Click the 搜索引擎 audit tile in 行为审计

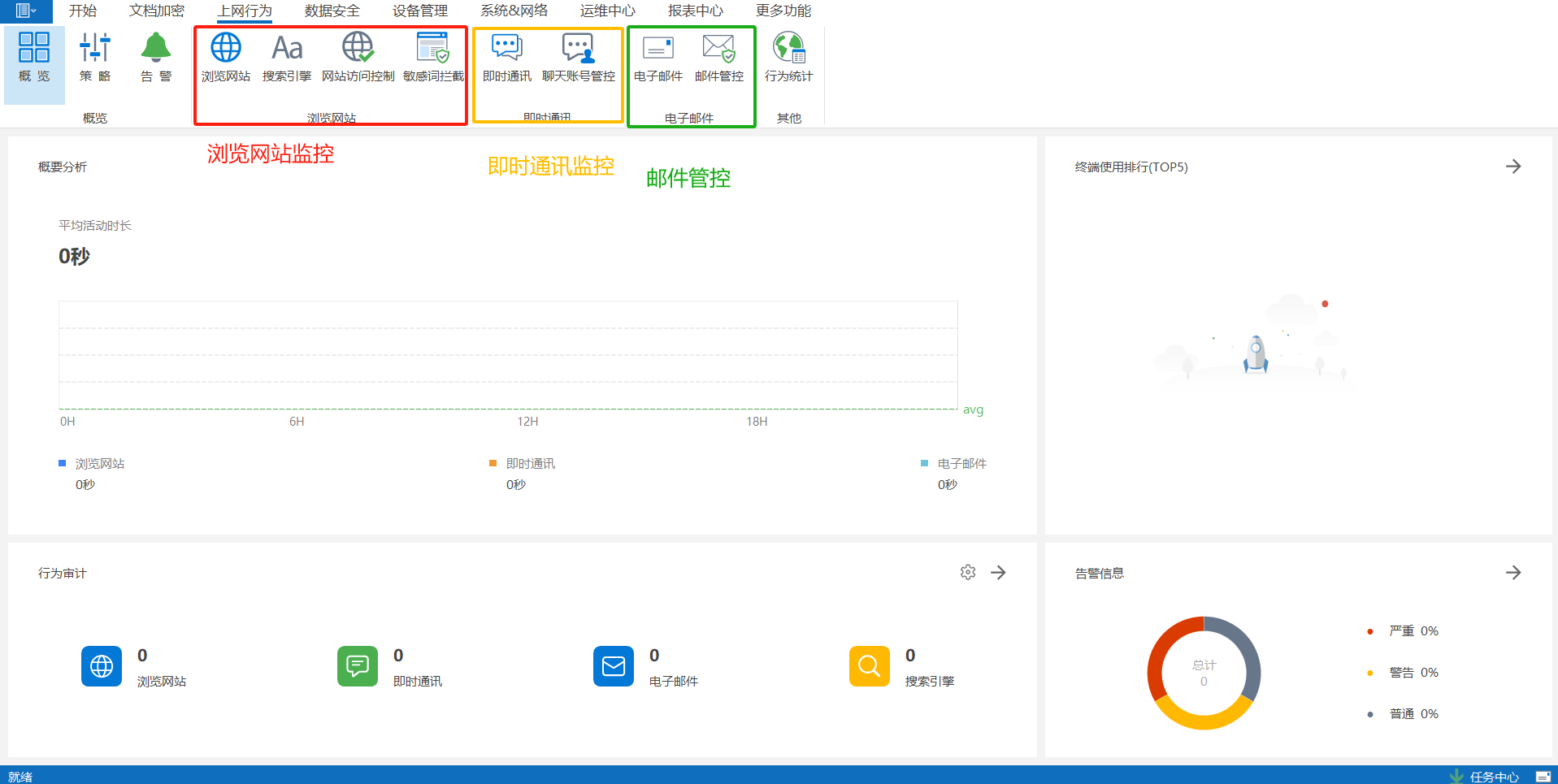[870, 666]
